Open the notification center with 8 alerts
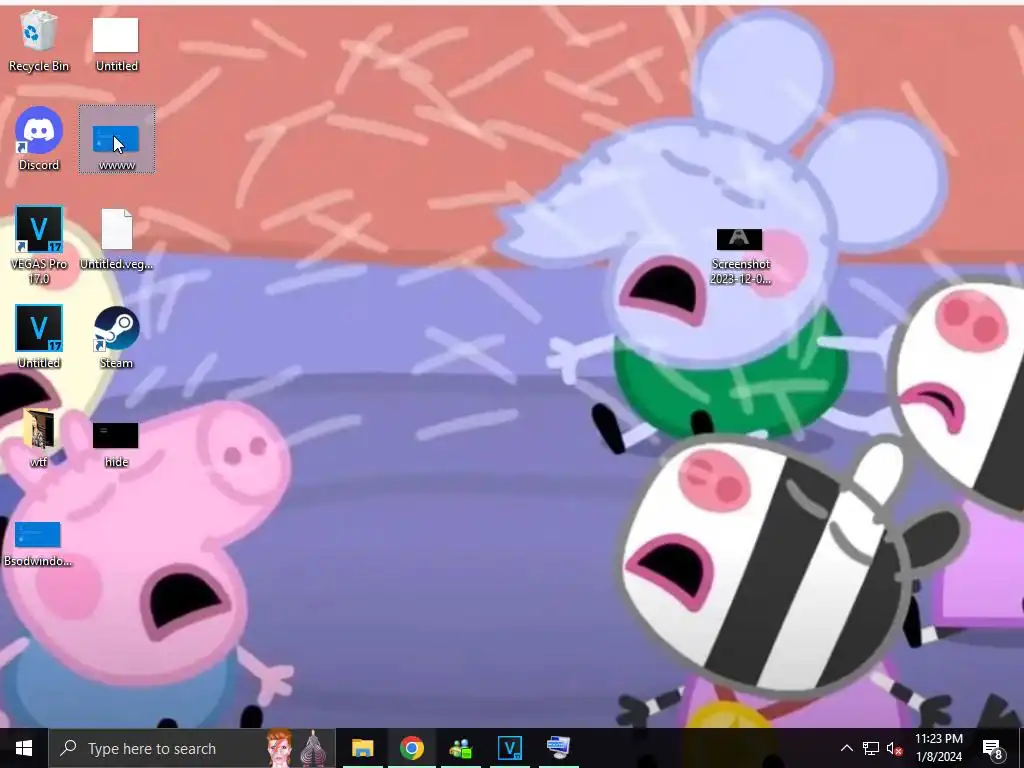1024x768 pixels. pos(992,748)
